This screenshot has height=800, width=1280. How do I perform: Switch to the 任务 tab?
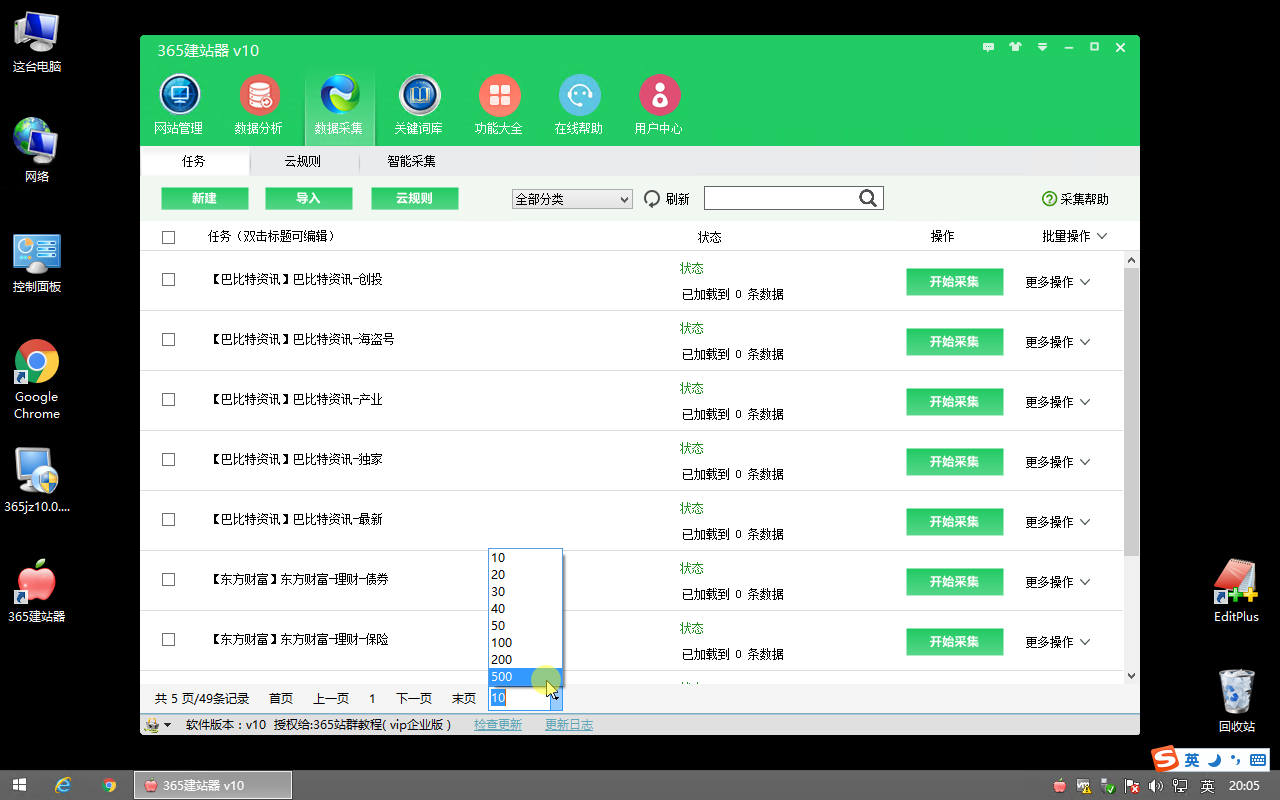tap(194, 161)
